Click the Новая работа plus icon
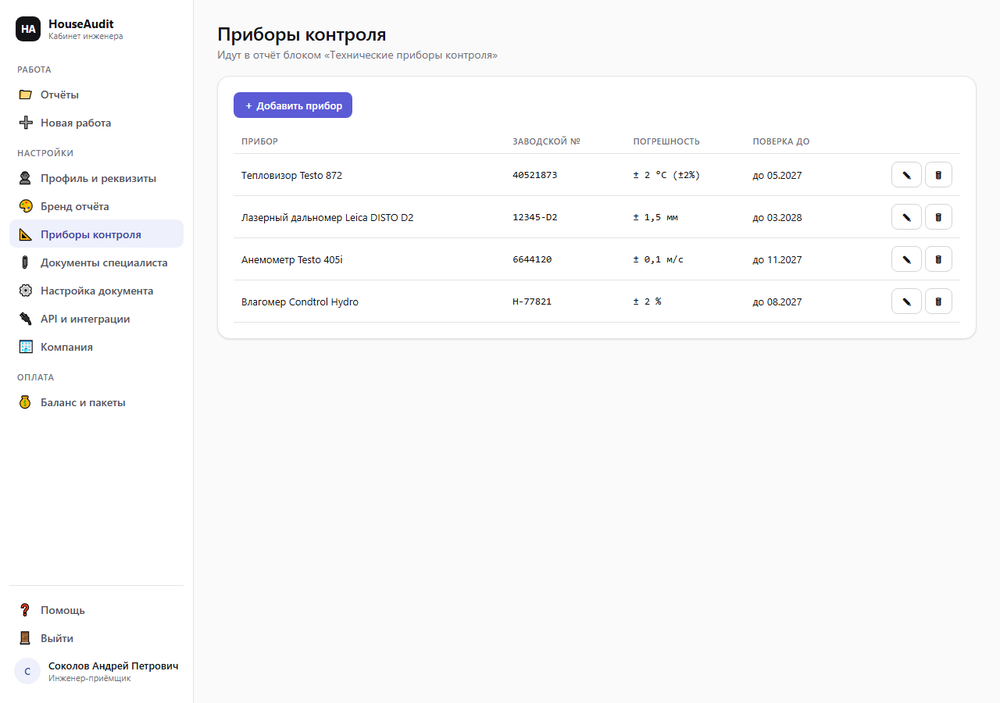Viewport: 1000px width, 703px height. click(x=26, y=122)
